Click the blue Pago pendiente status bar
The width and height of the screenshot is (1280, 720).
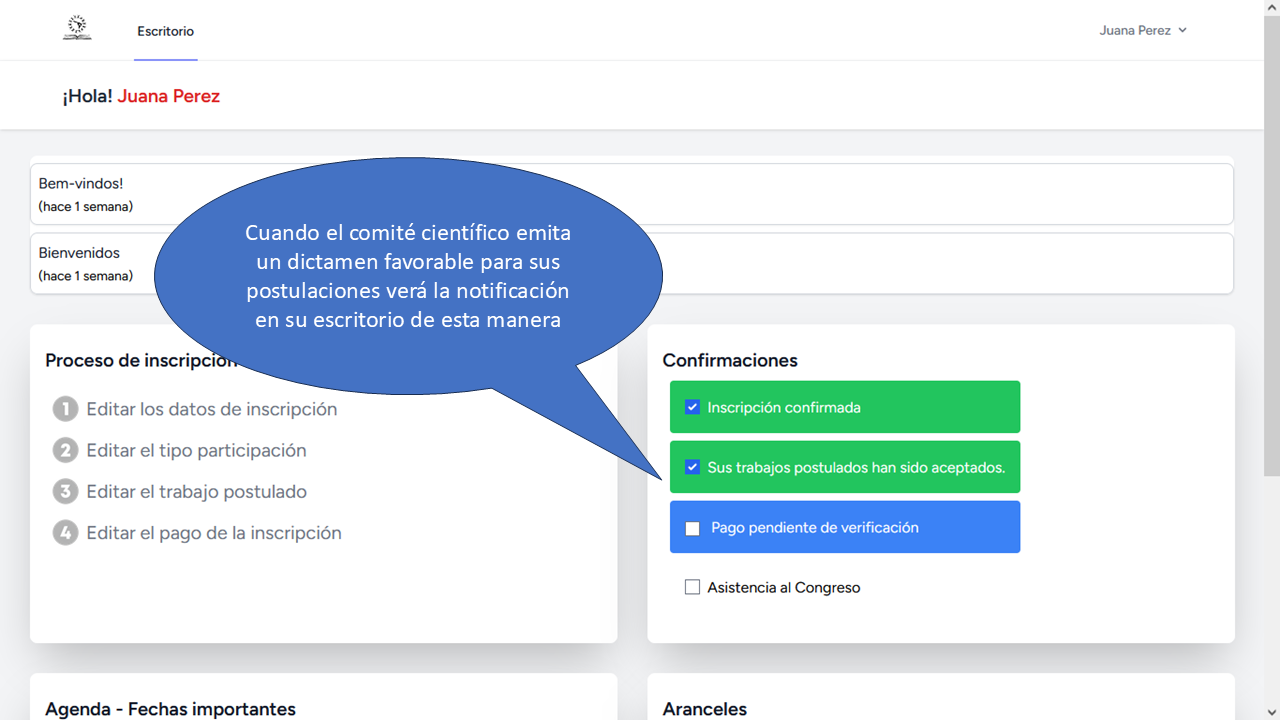tap(960, 527)
